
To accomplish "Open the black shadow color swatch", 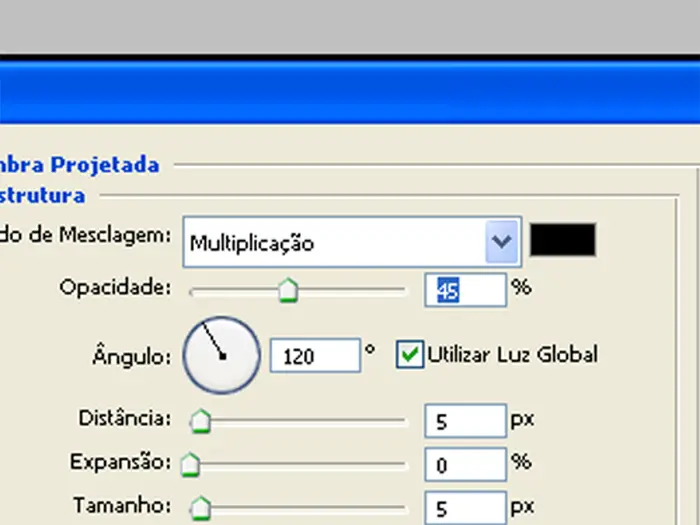I will pos(562,240).
